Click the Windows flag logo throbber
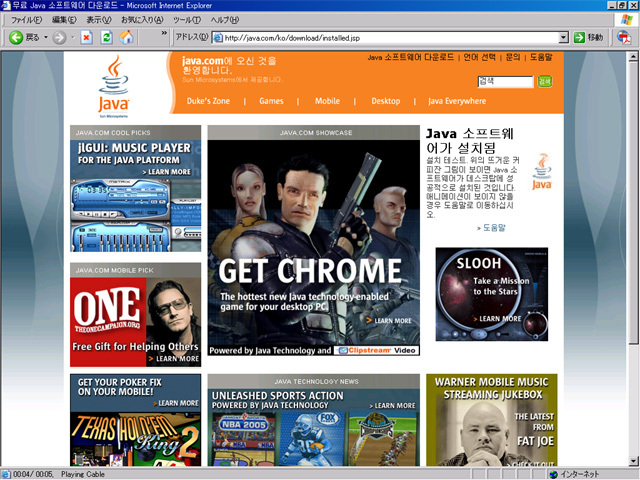Image resolution: width=640 pixels, height=480 pixels. pos(627,19)
